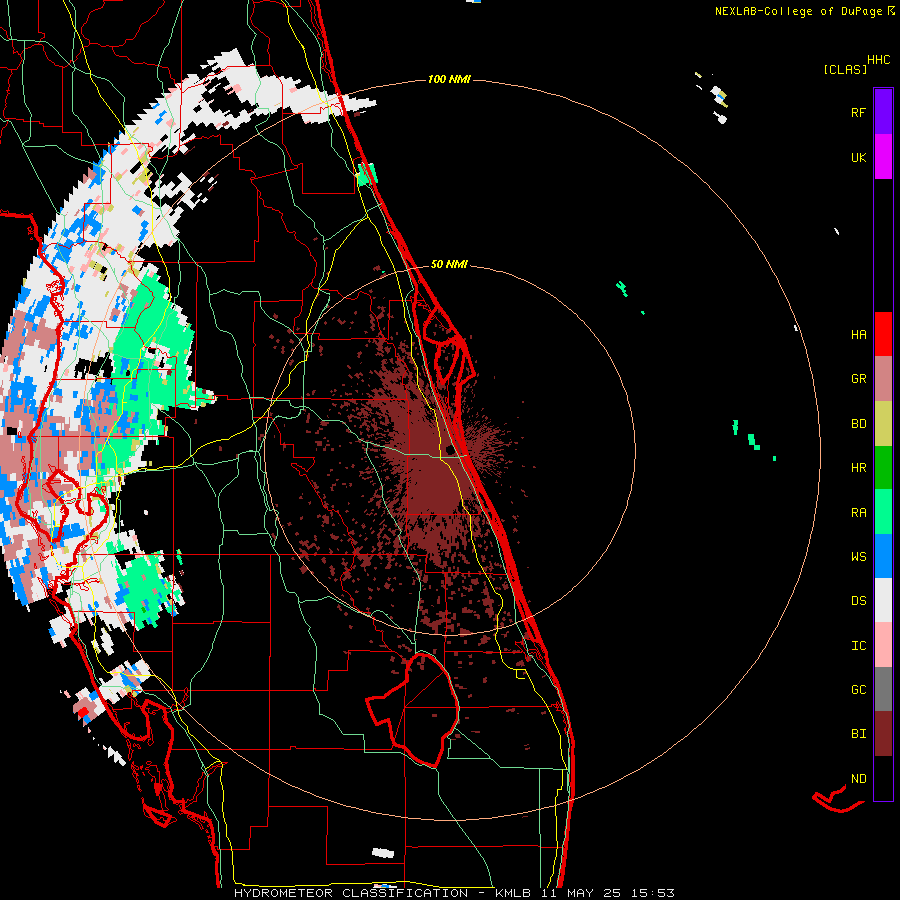Click the BD legend label
The height and width of the screenshot is (900, 900).
coord(858,424)
